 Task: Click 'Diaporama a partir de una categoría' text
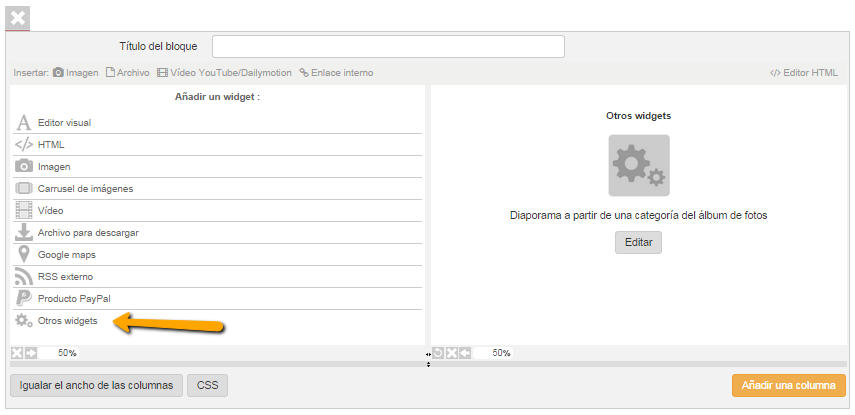coord(639,215)
